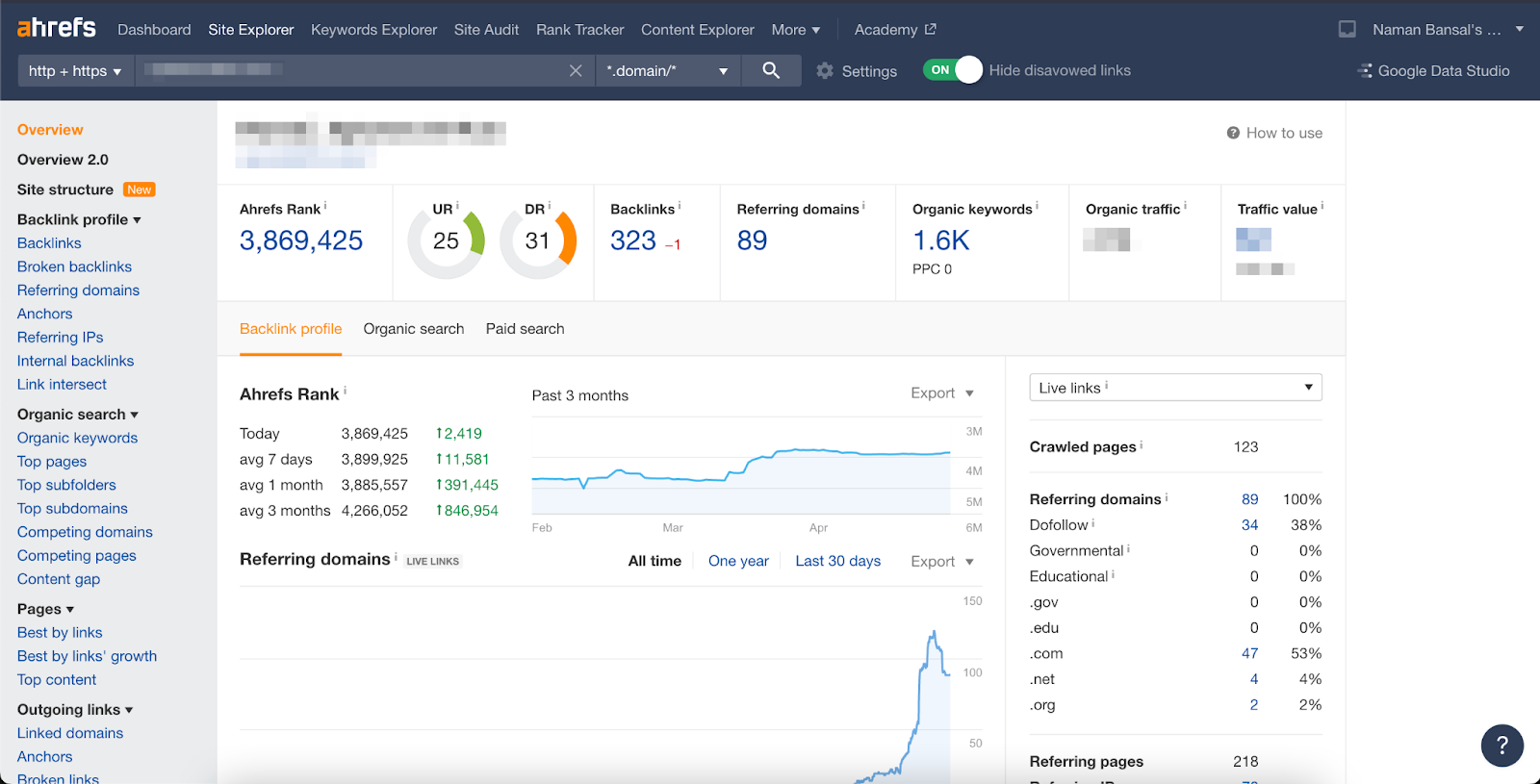Open Link intersect in sidebar
The height and width of the screenshot is (784, 1540).
point(62,385)
